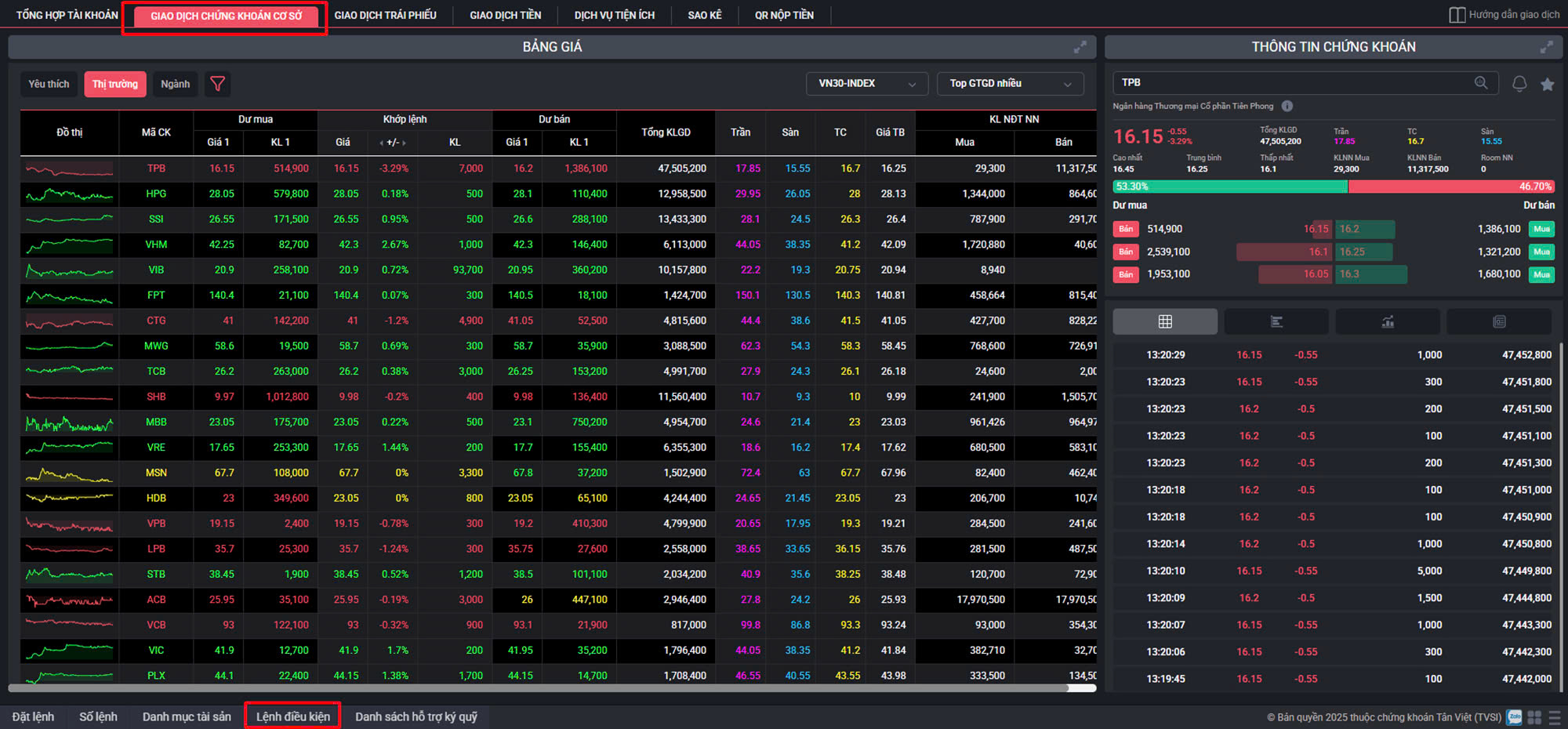Viewport: 1568px width, 729px height.
Task: Click the Mua button at price 16.2
Action: [1541, 229]
